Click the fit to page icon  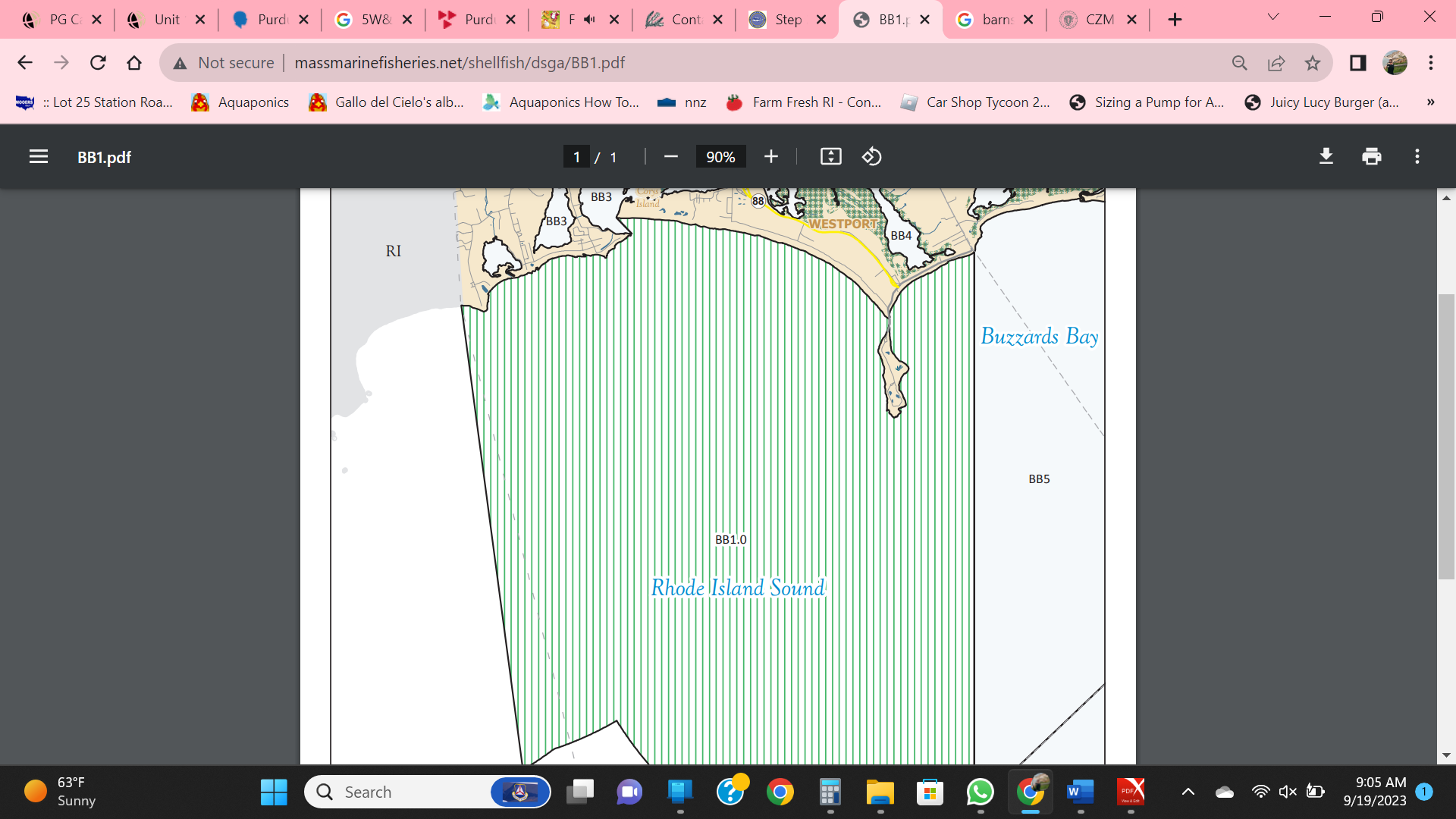(x=830, y=156)
